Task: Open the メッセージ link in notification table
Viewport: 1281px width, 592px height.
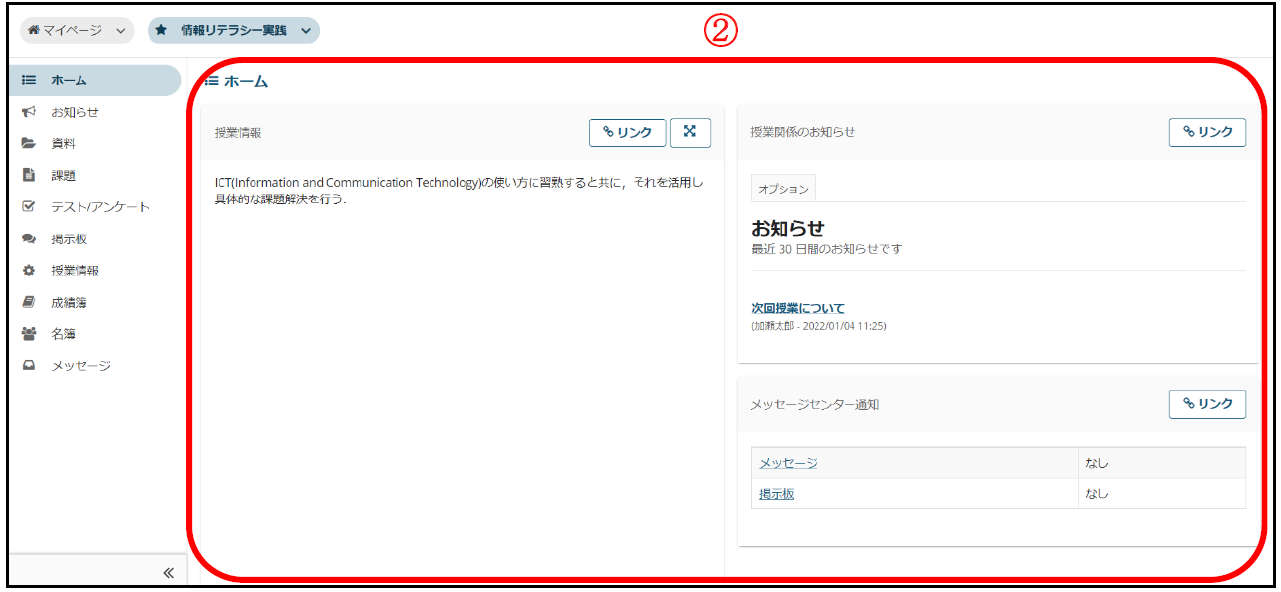Action: pyautogui.click(x=788, y=463)
